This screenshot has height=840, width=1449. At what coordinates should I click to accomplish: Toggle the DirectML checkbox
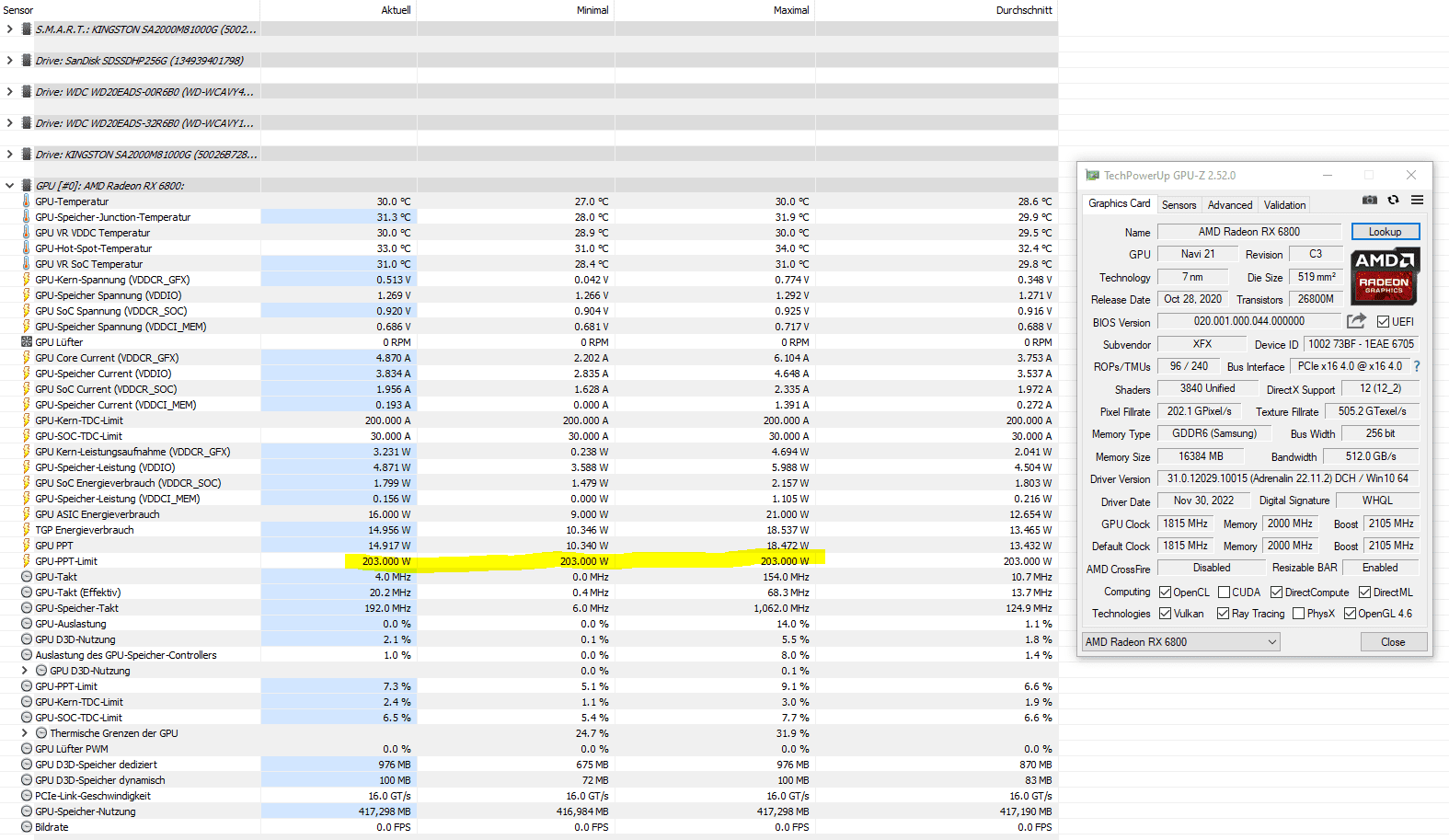tap(1364, 593)
